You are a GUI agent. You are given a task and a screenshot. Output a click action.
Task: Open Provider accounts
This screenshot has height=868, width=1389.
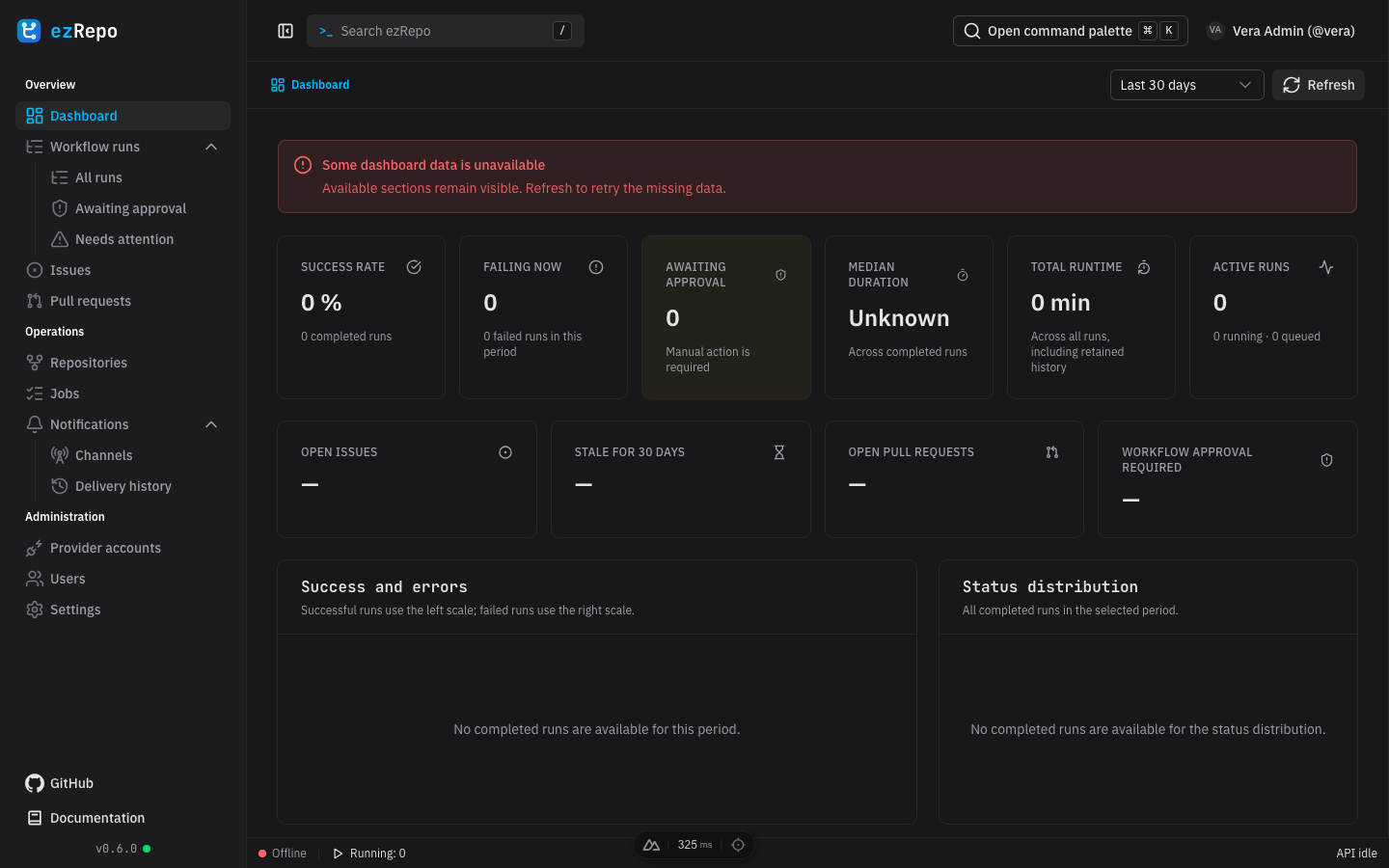coord(123,548)
